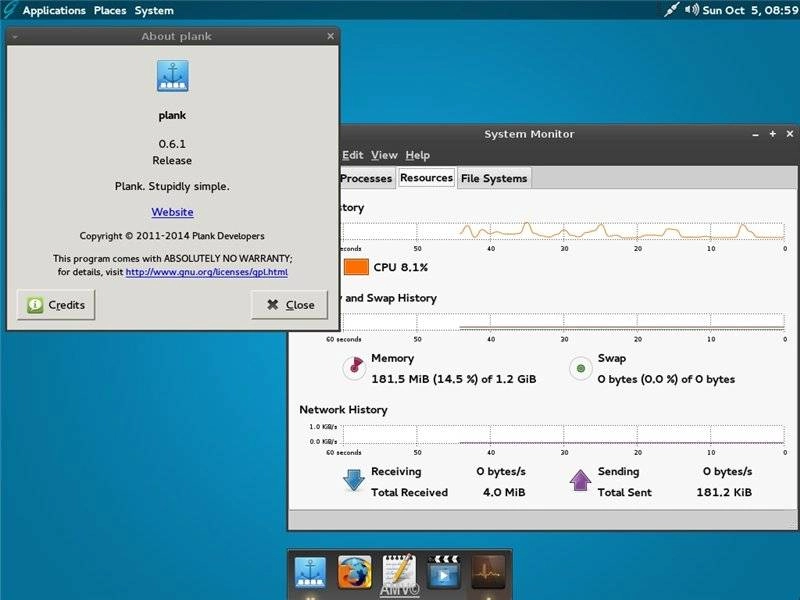Click the System Monitor dock icon
This screenshot has width=800, height=600.
(x=488, y=572)
